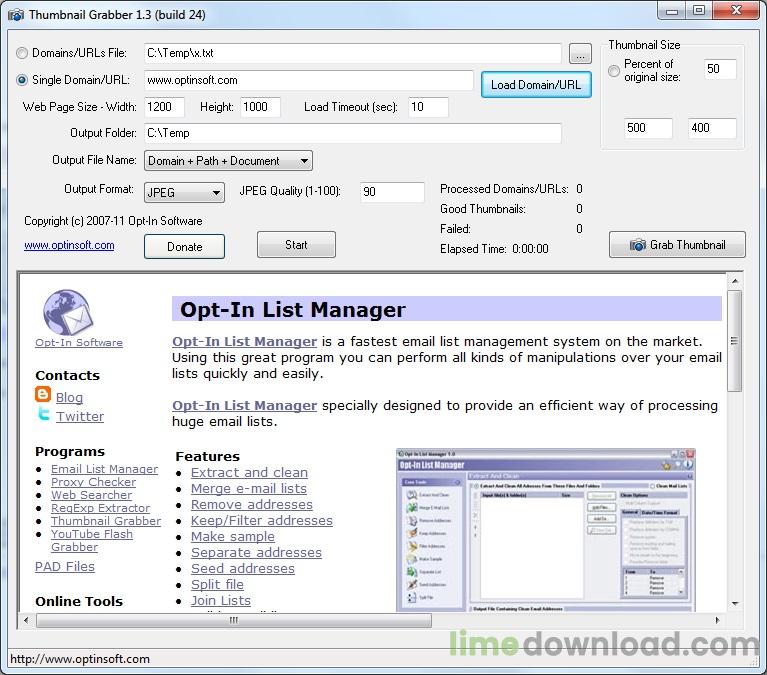Click the Blogger icon under Contacts
767x675 pixels.
(x=43, y=394)
